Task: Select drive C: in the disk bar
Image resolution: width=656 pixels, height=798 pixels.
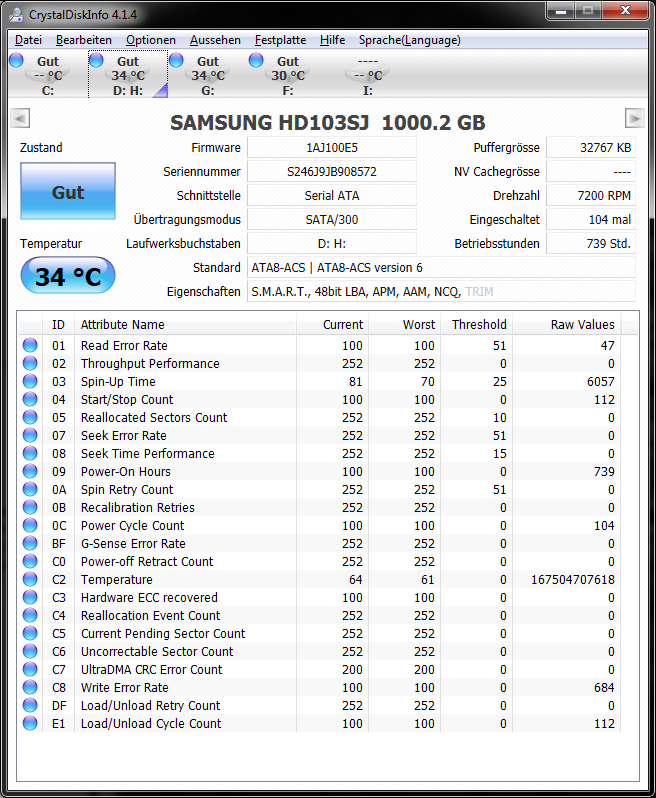Action: (48, 75)
